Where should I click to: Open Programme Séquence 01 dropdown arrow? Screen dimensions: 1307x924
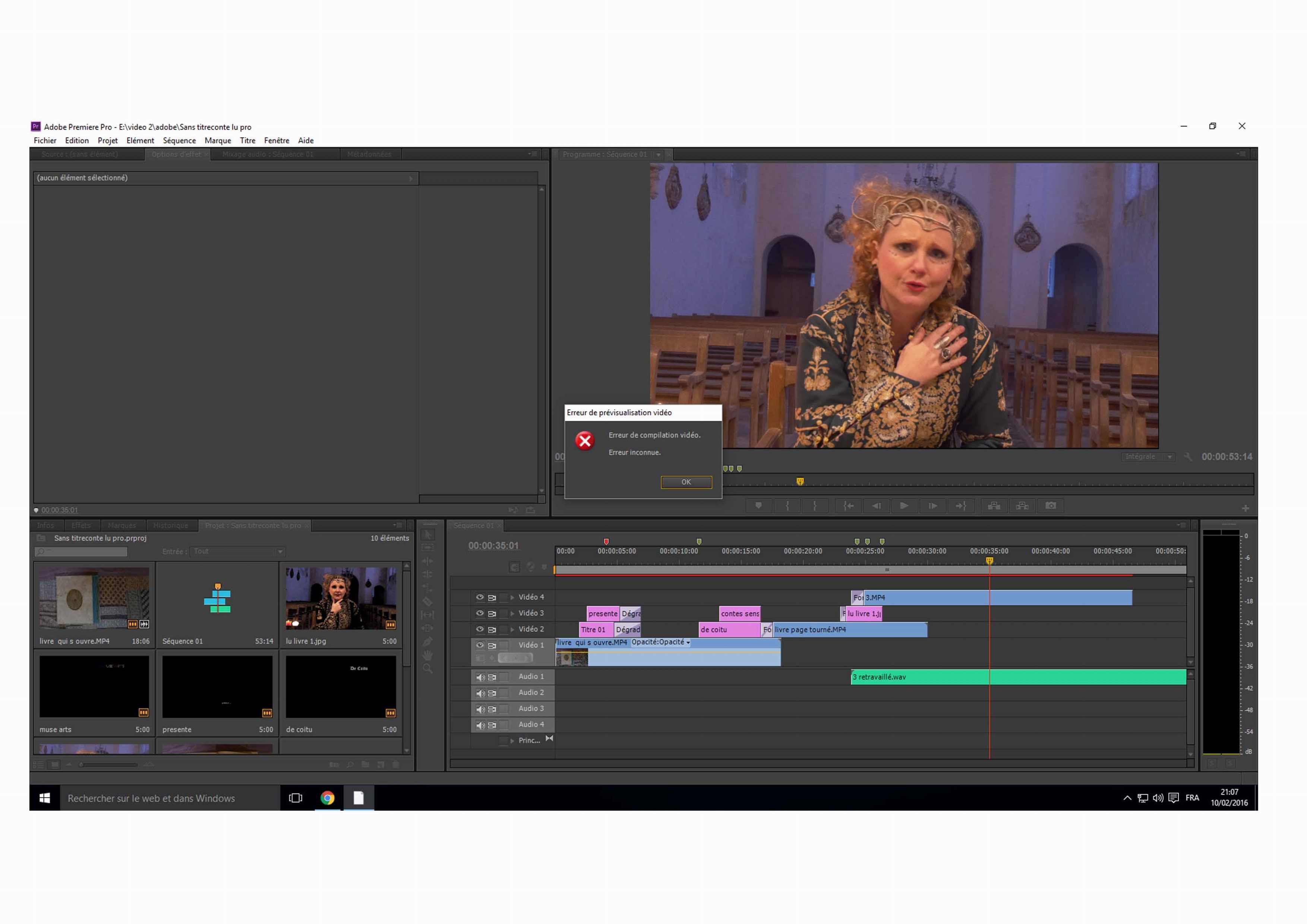click(658, 154)
